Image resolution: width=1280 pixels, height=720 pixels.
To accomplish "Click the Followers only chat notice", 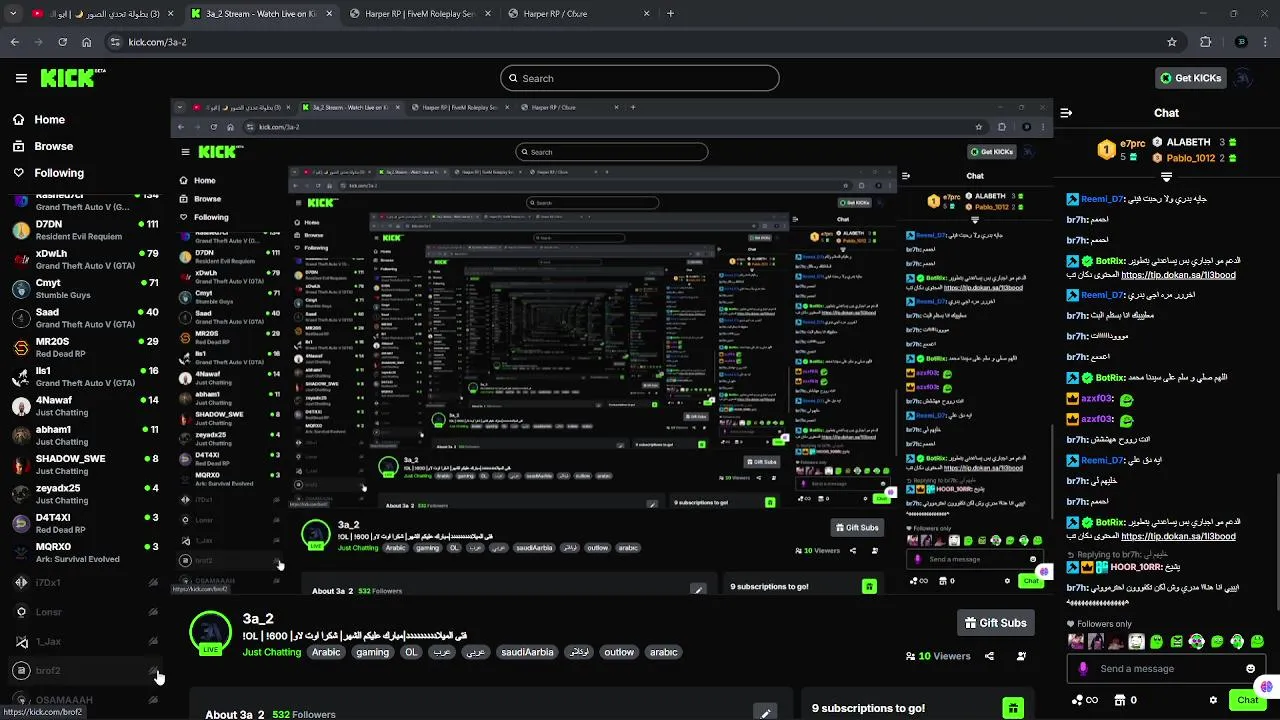I will 1100,624.
